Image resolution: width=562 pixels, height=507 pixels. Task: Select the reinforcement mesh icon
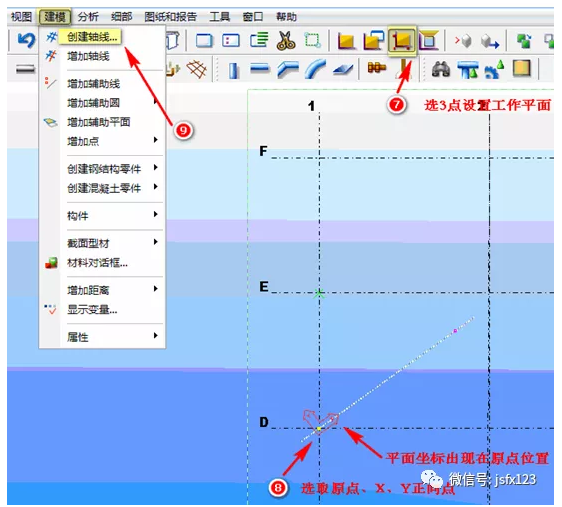[197, 68]
